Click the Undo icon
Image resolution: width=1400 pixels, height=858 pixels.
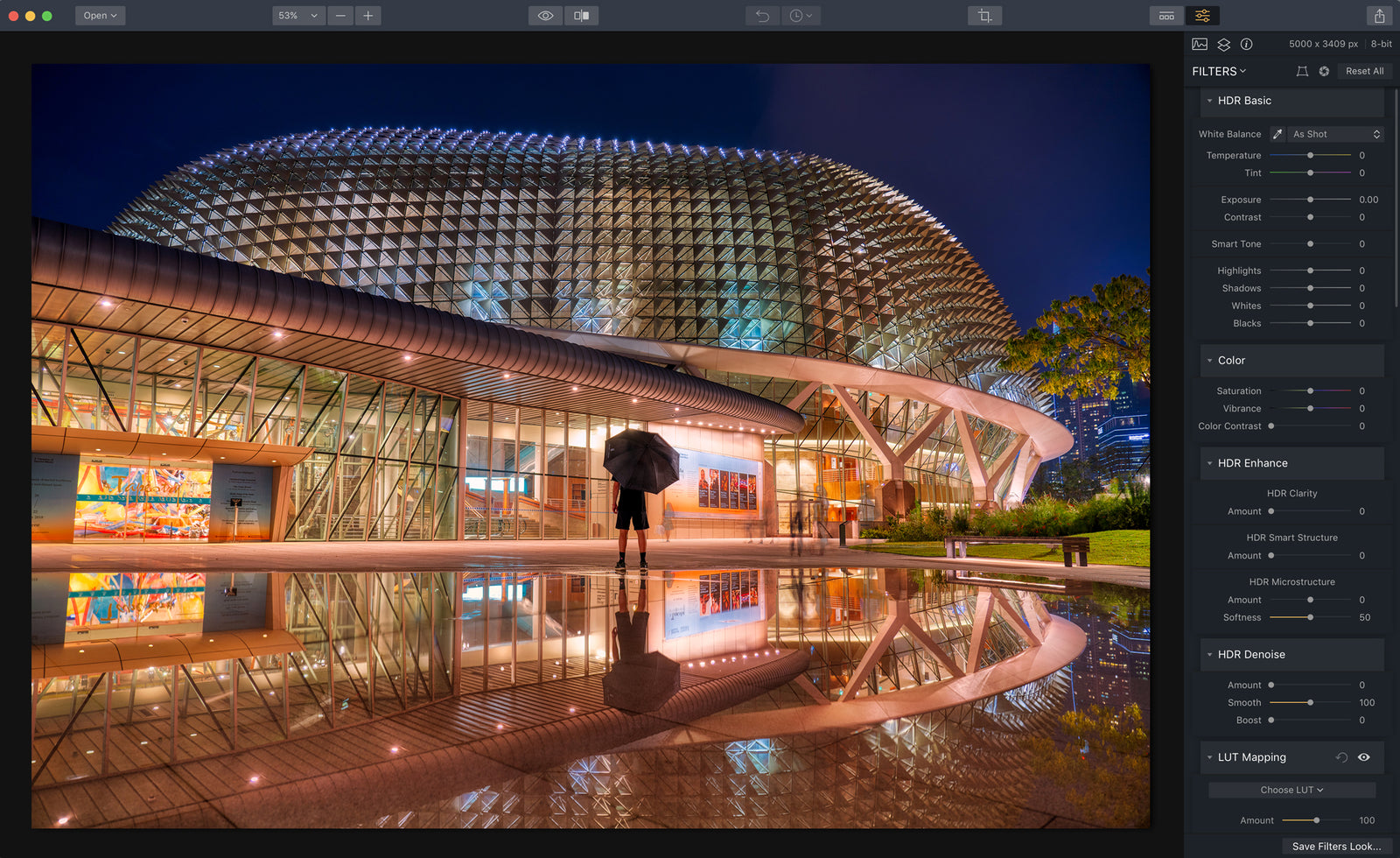(761, 15)
